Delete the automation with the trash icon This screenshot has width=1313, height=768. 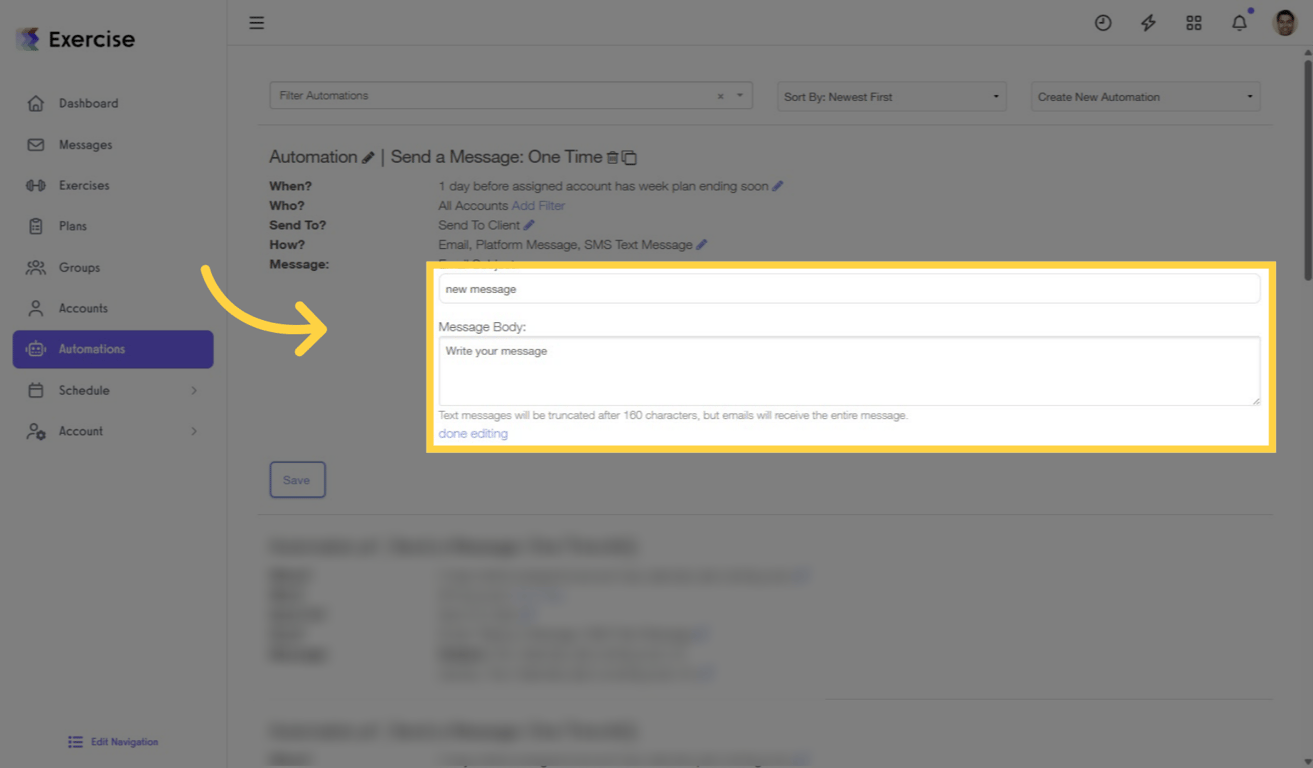coord(613,157)
